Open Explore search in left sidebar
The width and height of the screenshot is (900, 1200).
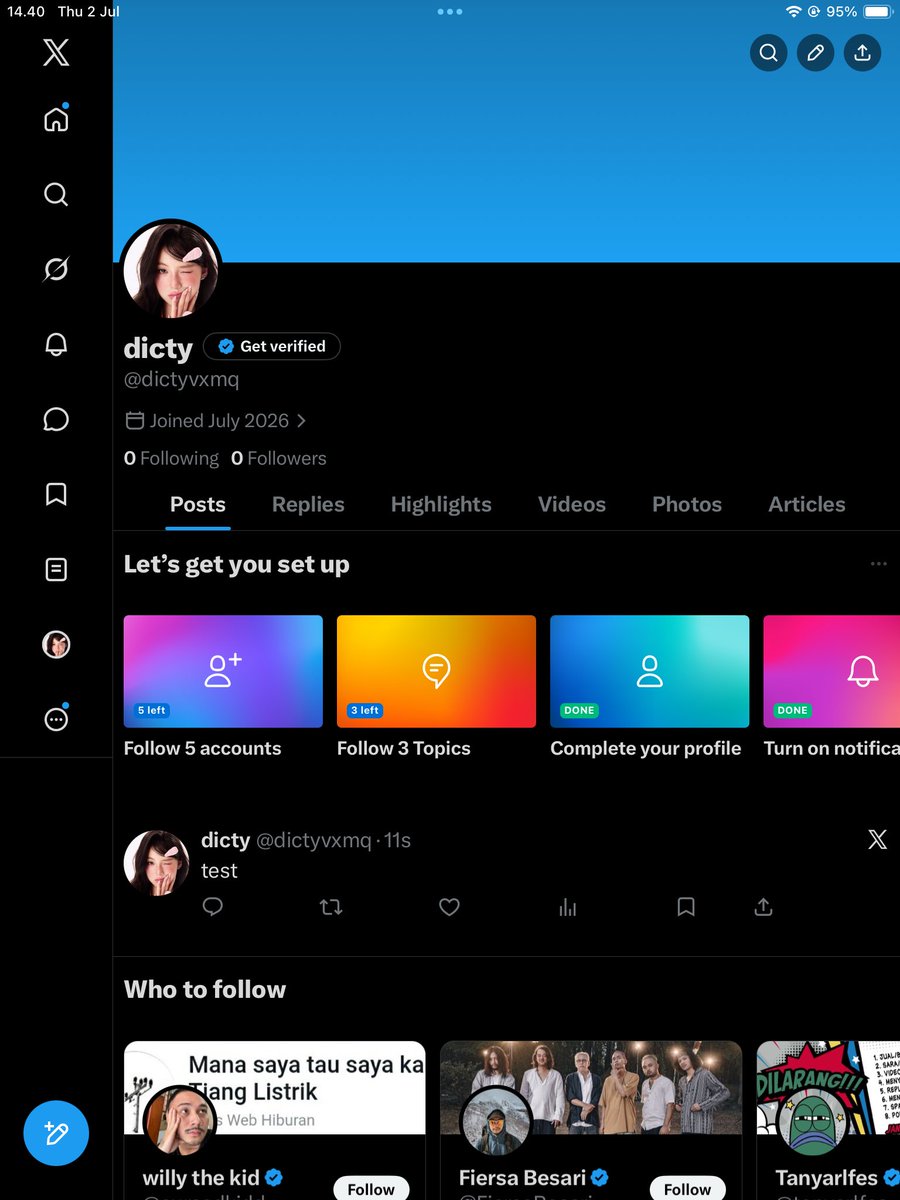(56, 194)
